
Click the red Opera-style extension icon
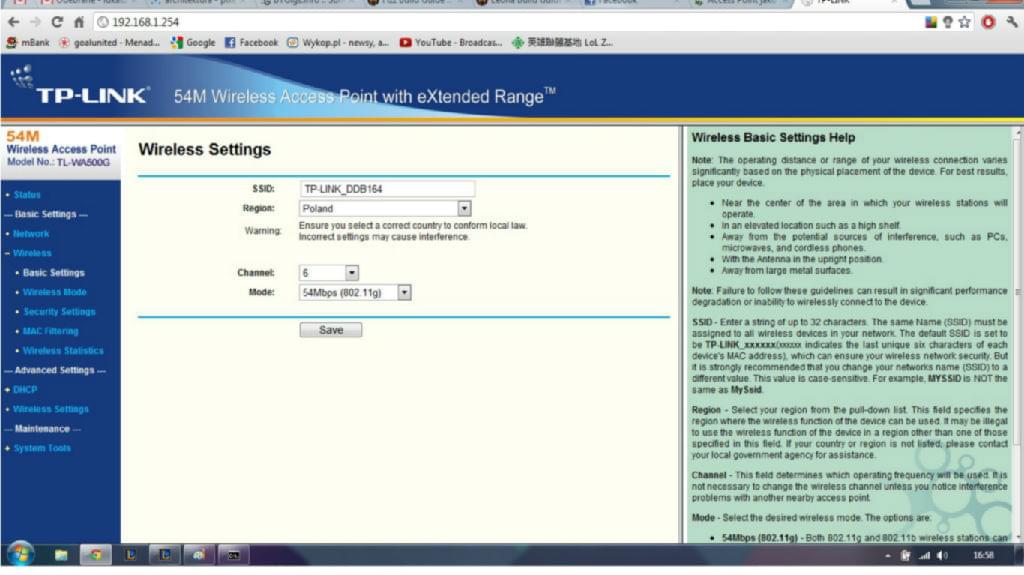point(988,22)
